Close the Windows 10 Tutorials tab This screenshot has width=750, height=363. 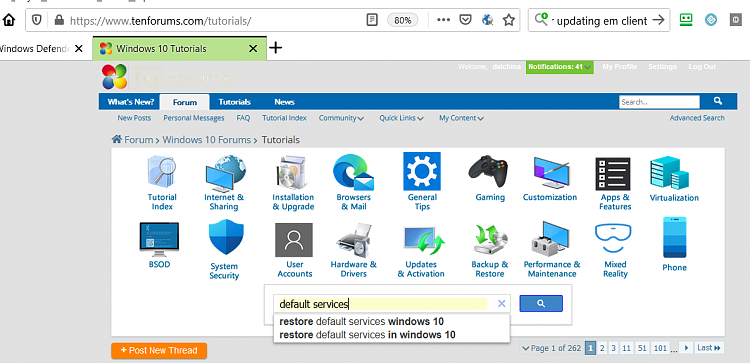(253, 48)
